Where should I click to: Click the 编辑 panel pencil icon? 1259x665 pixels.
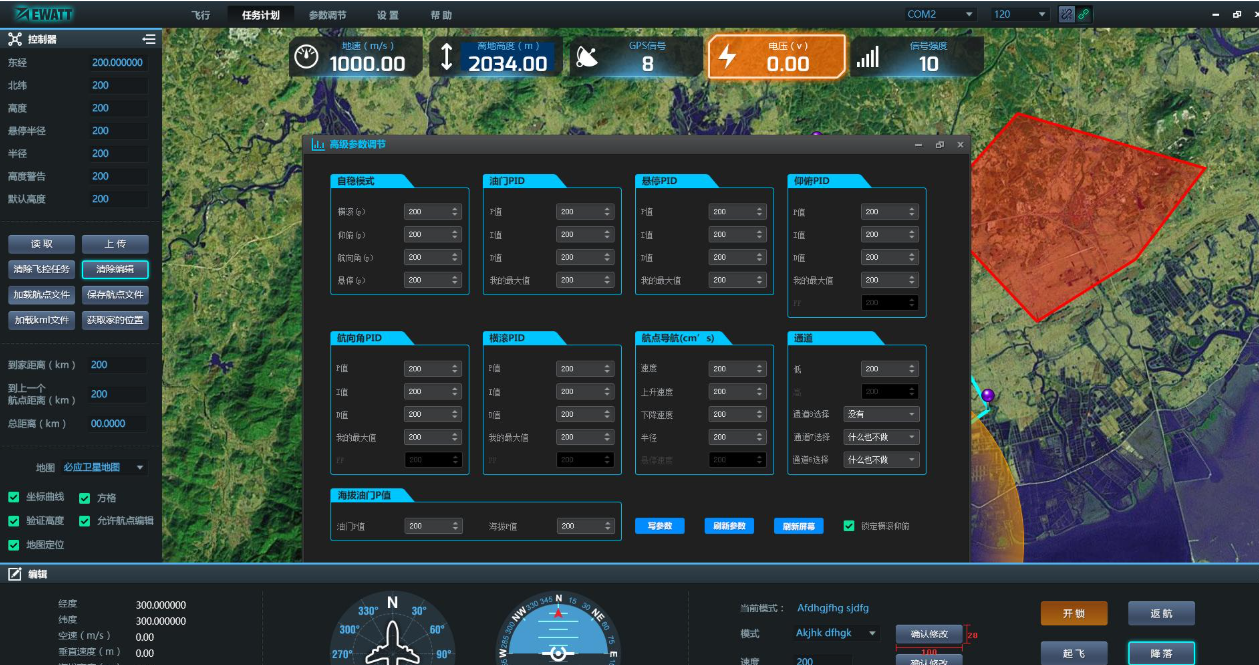pos(15,574)
